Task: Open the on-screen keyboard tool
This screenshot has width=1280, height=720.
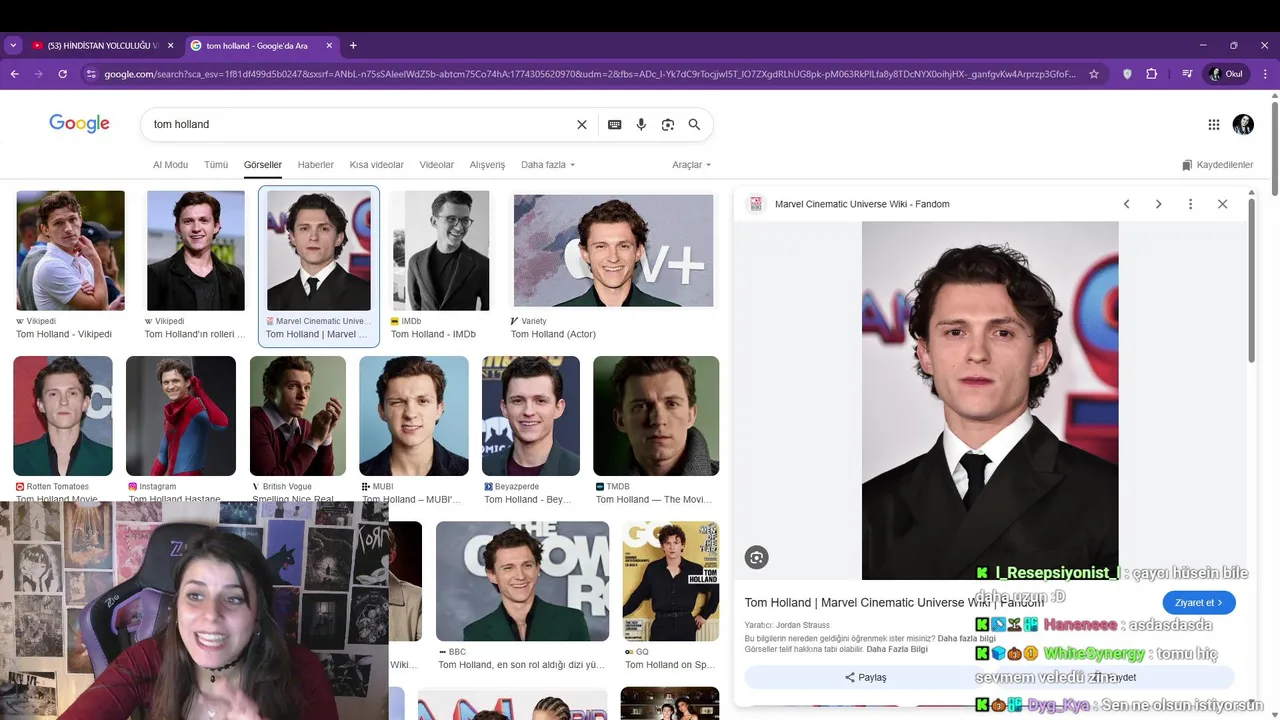Action: 615,125
